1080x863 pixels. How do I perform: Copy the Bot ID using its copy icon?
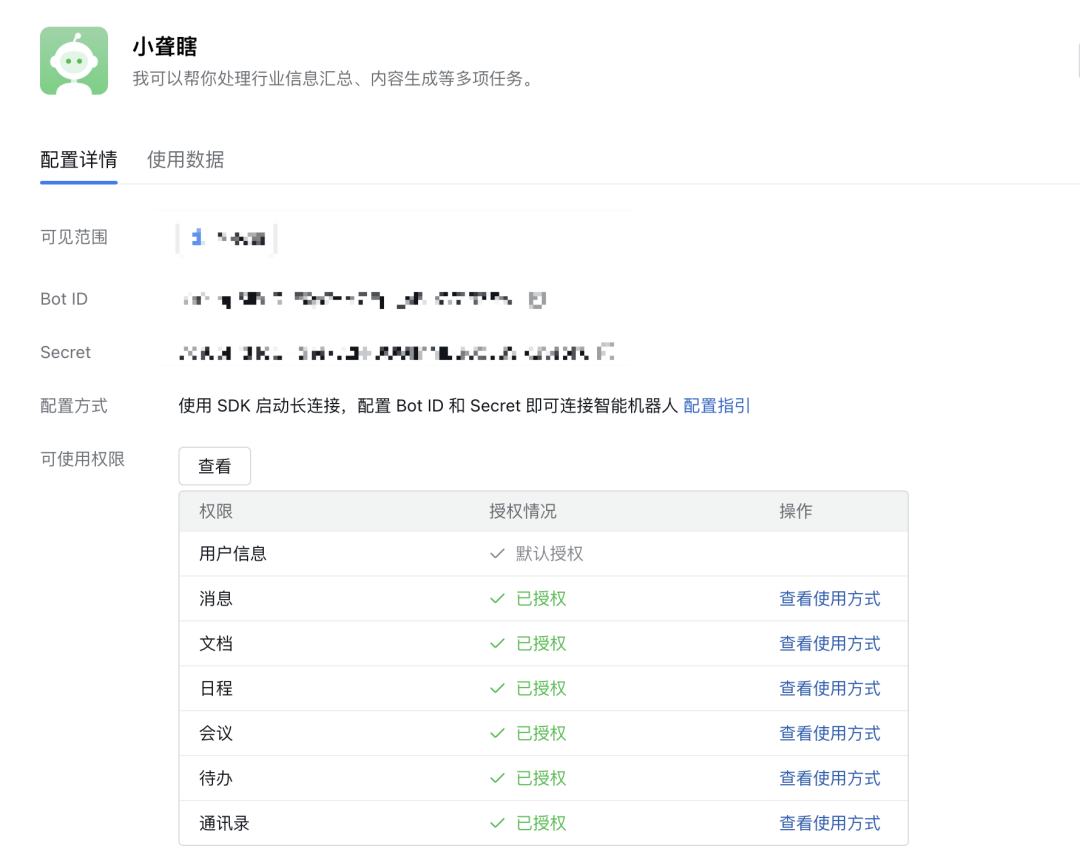(538, 298)
